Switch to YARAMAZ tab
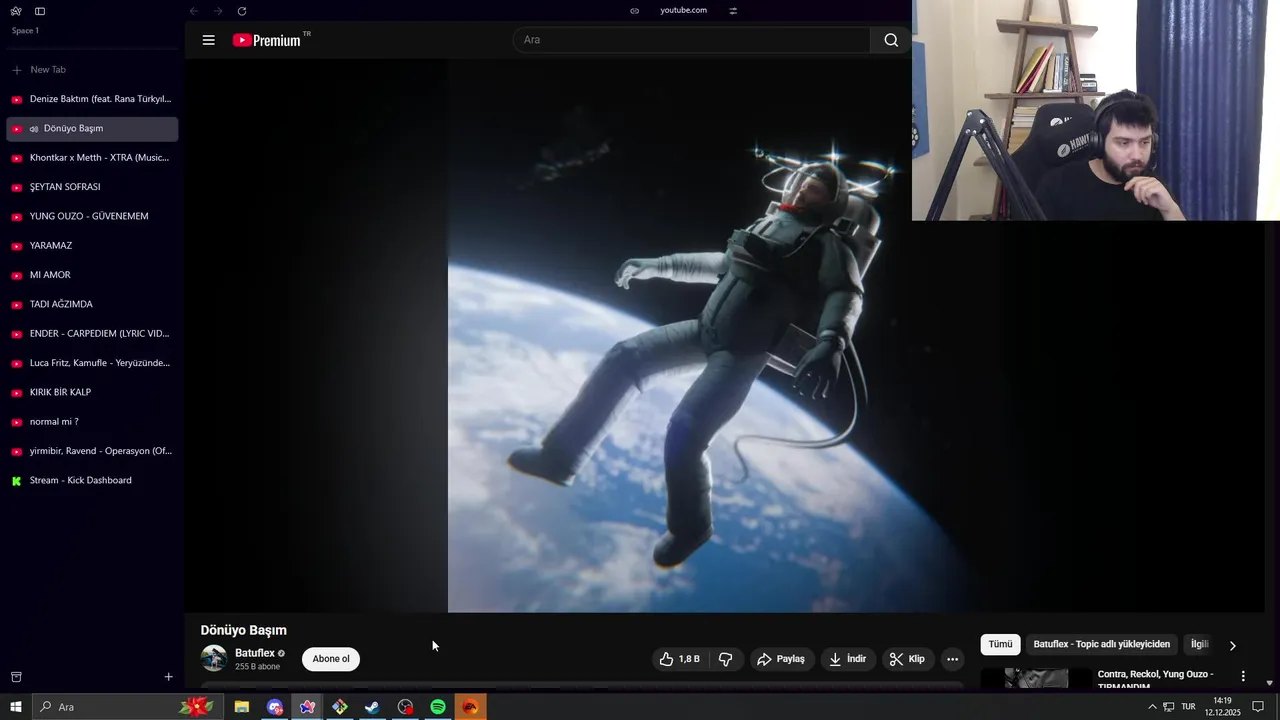Viewport: 1280px width, 720px height. tap(92, 246)
